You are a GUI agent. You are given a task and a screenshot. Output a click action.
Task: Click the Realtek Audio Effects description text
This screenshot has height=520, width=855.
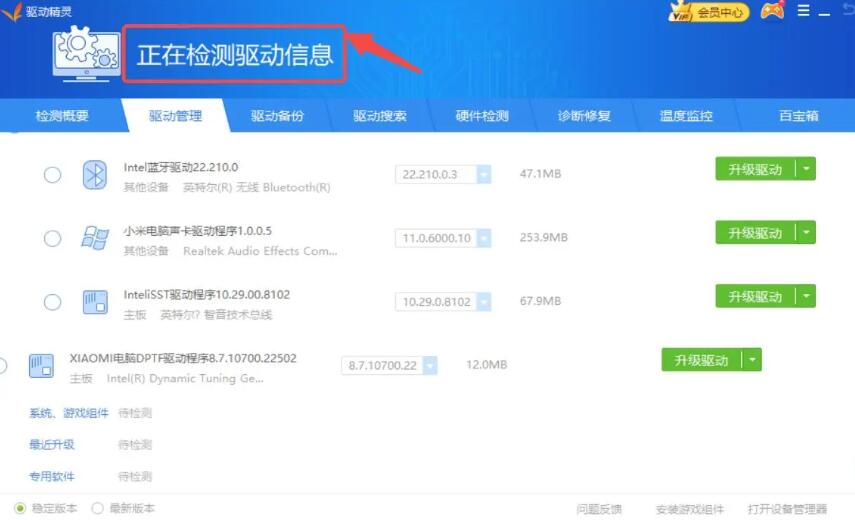(260, 251)
